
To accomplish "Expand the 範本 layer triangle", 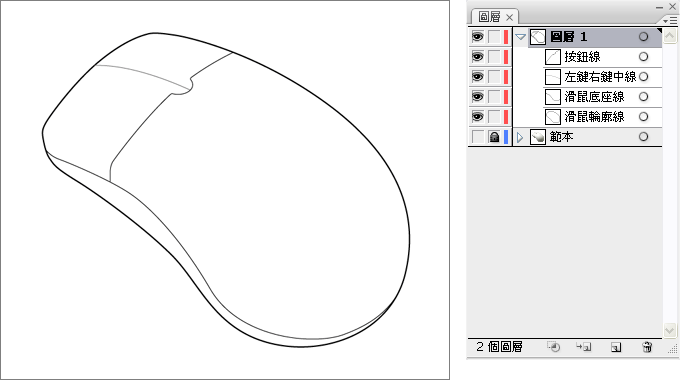I will point(520,138).
